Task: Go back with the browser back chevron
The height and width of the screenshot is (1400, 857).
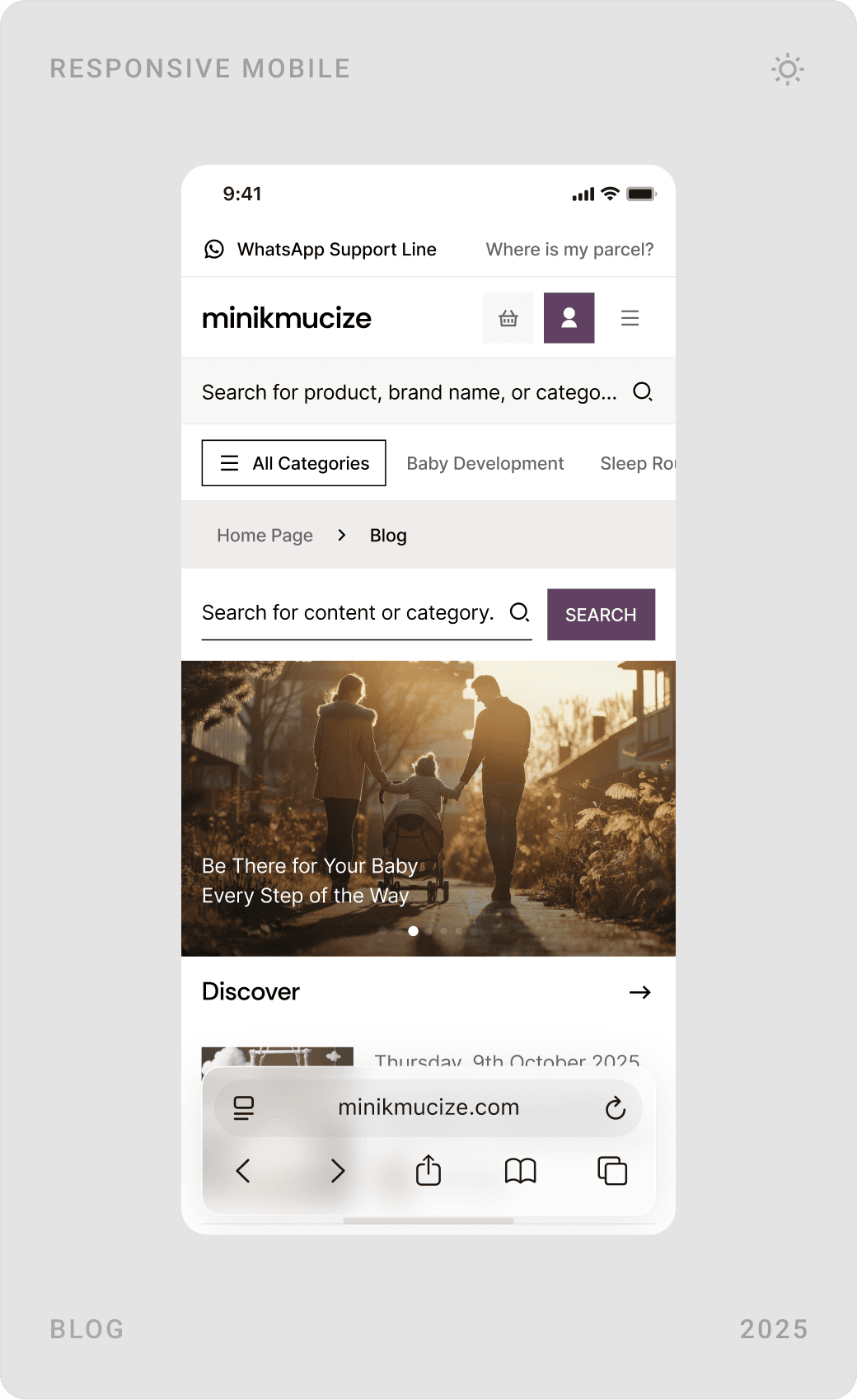Action: (243, 1170)
